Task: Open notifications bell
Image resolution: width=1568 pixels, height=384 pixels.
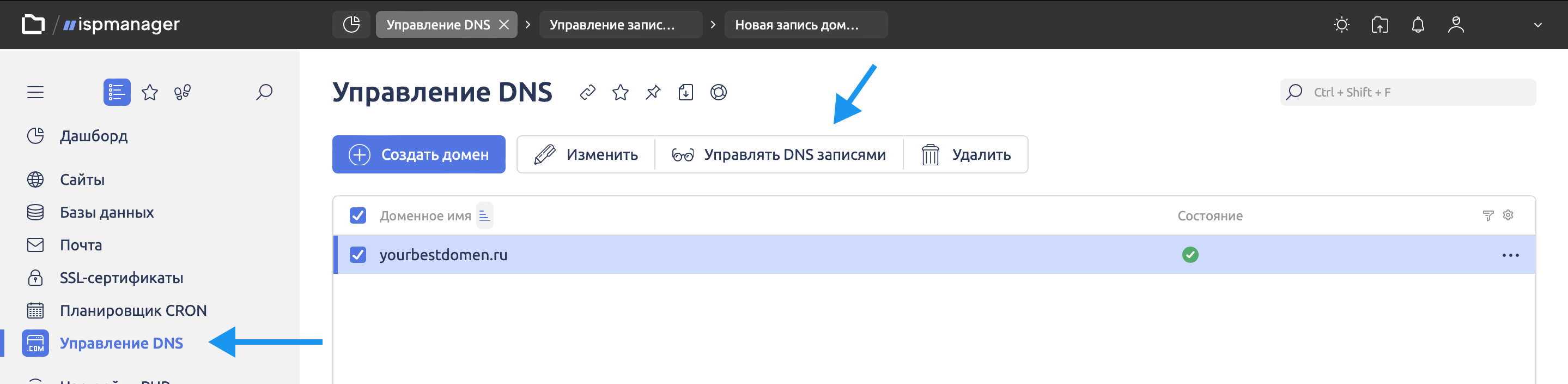Action: point(1418,25)
